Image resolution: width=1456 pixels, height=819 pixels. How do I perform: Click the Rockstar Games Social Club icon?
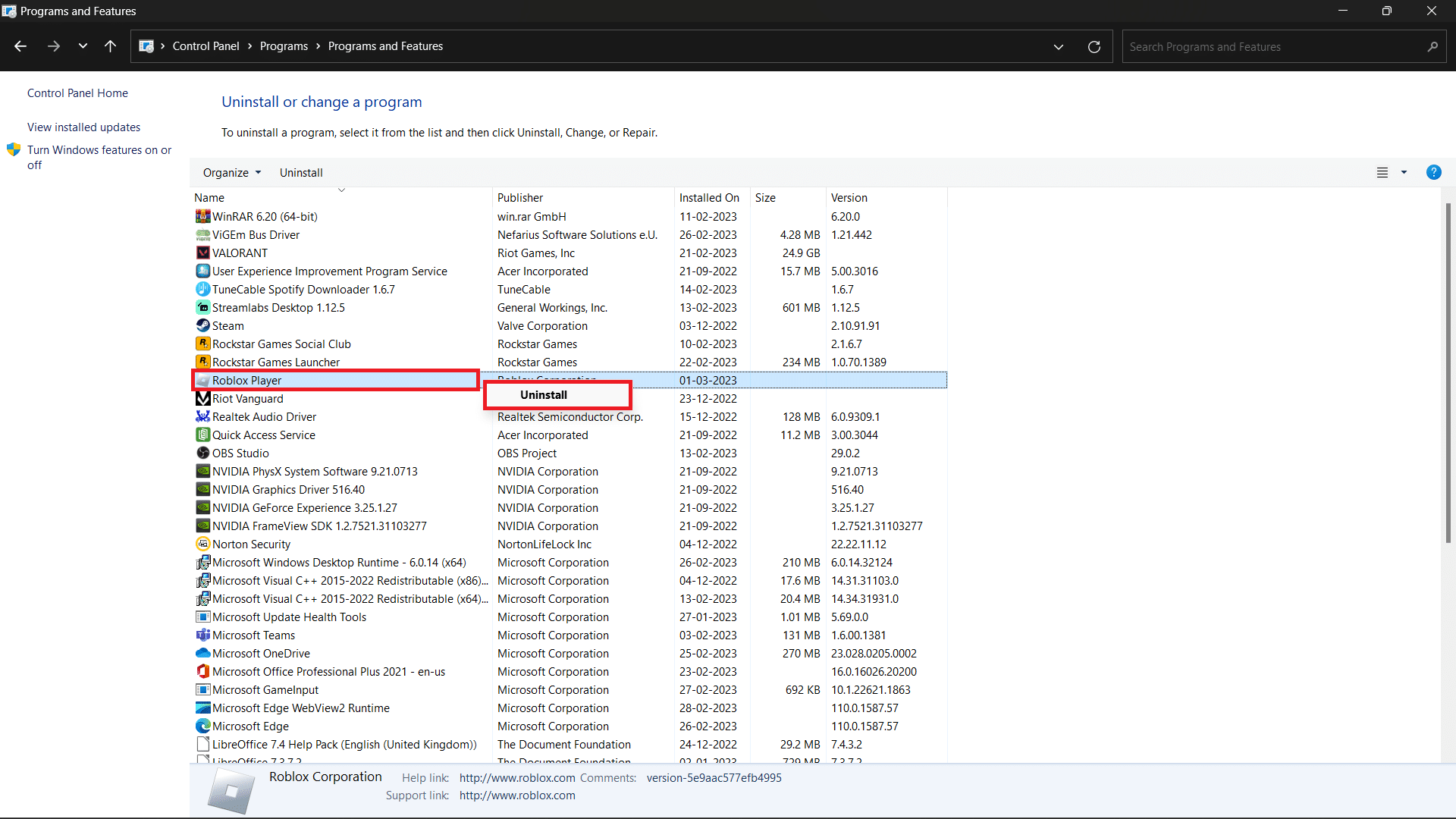pyautogui.click(x=202, y=344)
